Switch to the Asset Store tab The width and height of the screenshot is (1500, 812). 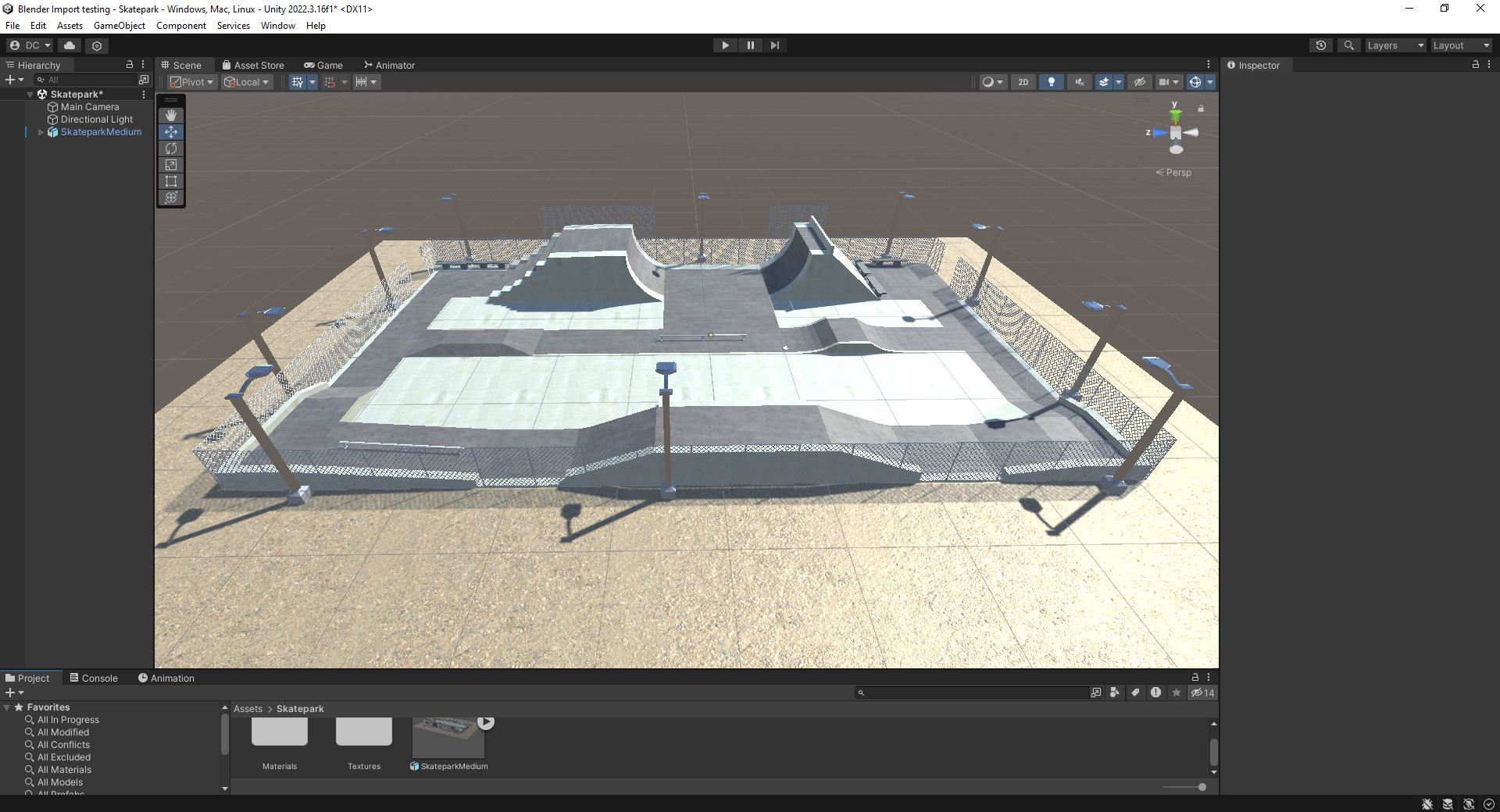pos(253,65)
